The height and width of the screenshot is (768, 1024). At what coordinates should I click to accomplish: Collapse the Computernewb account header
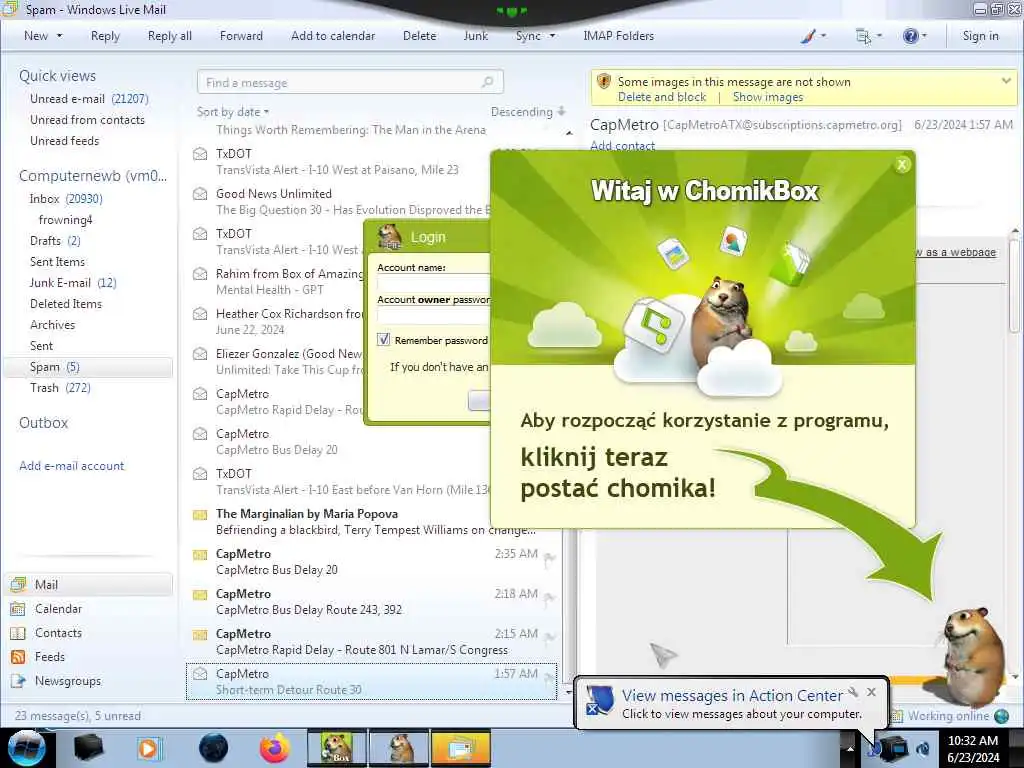tap(93, 176)
